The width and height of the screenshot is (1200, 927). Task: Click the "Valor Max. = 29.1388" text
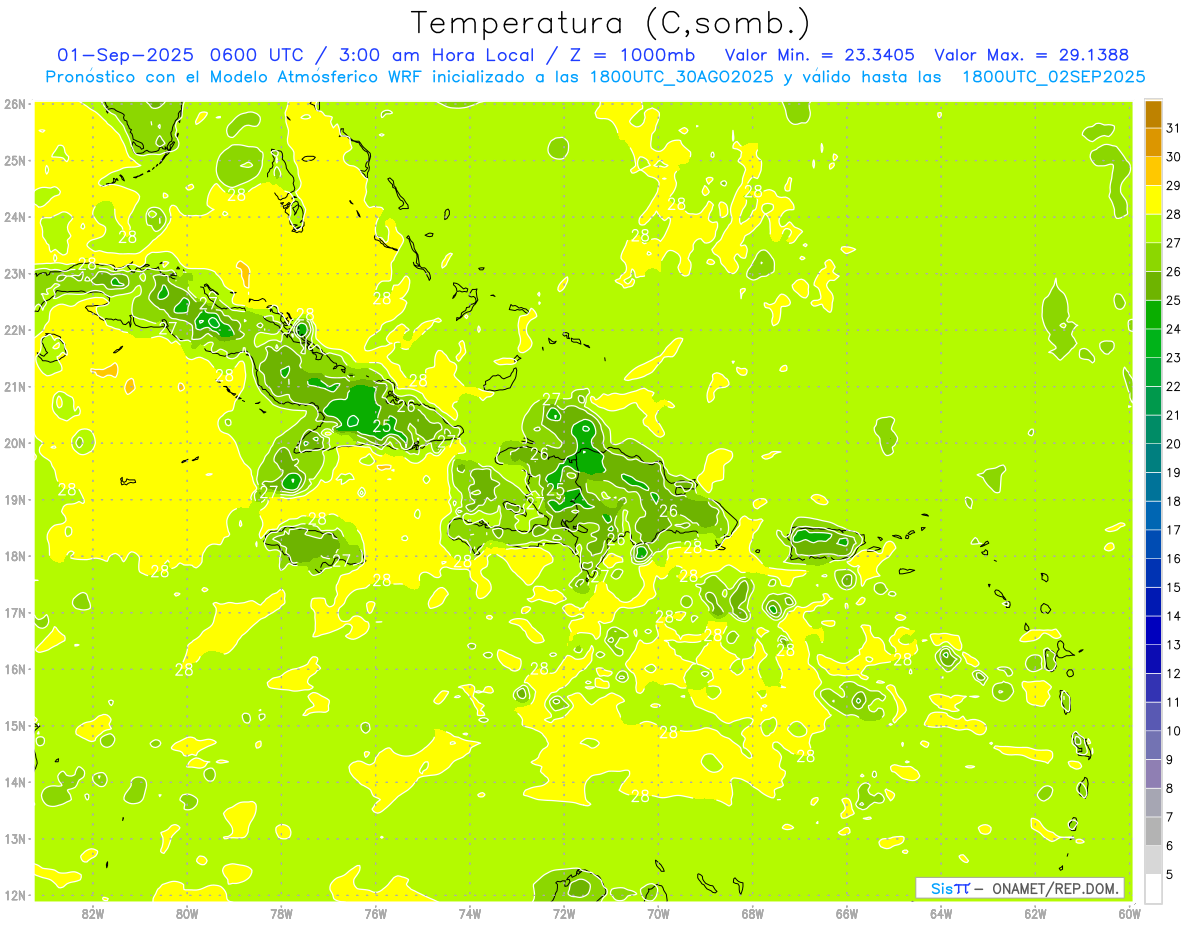point(1034,55)
